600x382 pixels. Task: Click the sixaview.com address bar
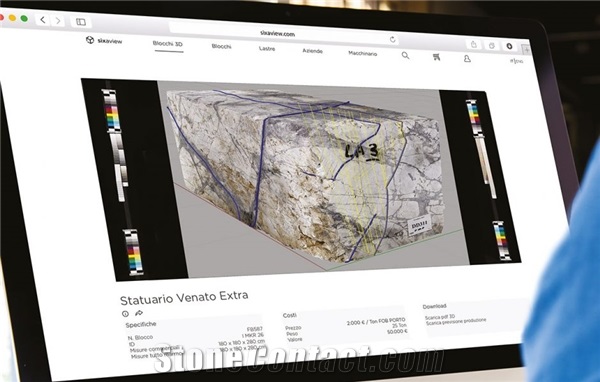283,34
